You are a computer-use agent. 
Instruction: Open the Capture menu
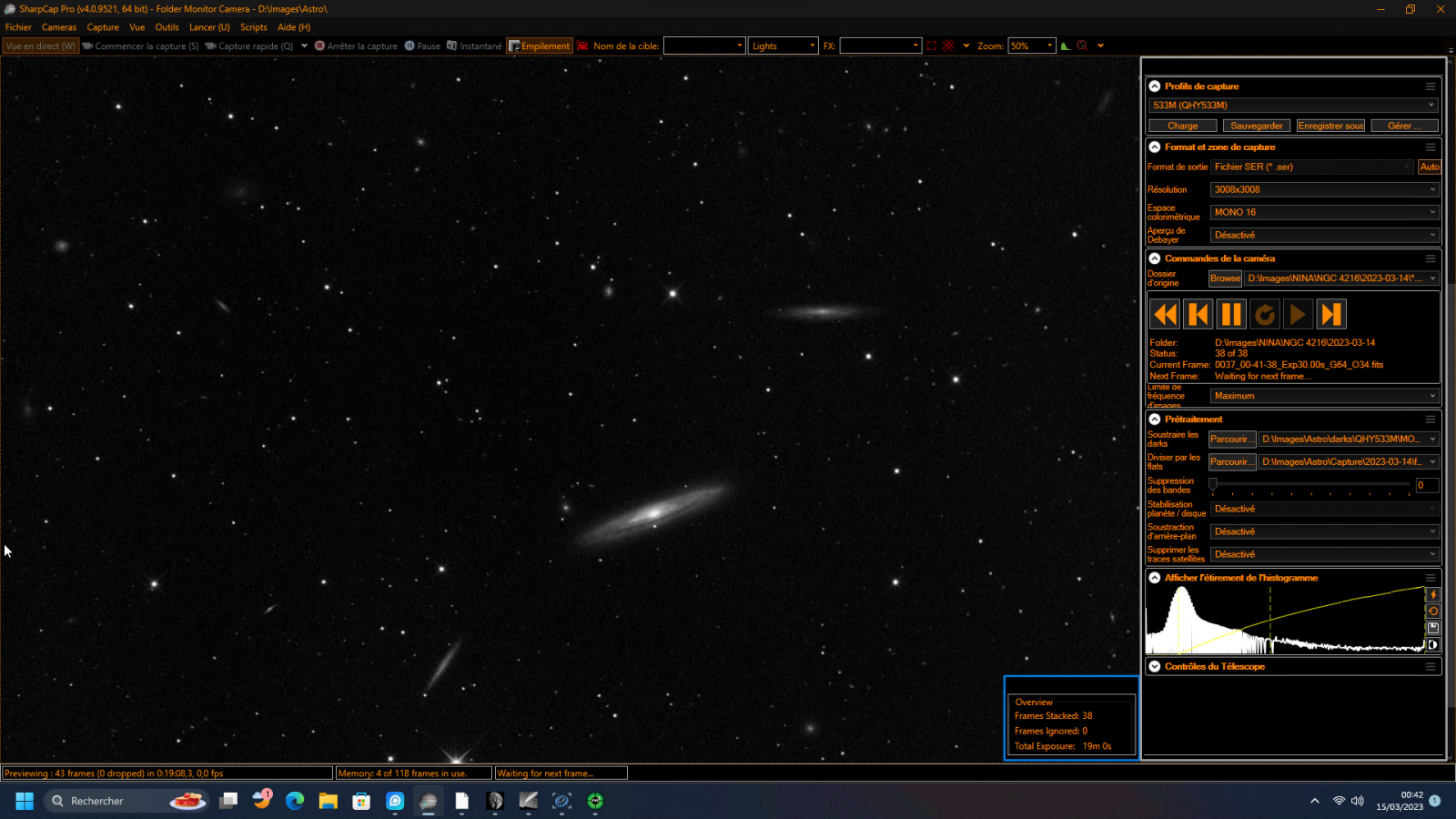(x=103, y=27)
